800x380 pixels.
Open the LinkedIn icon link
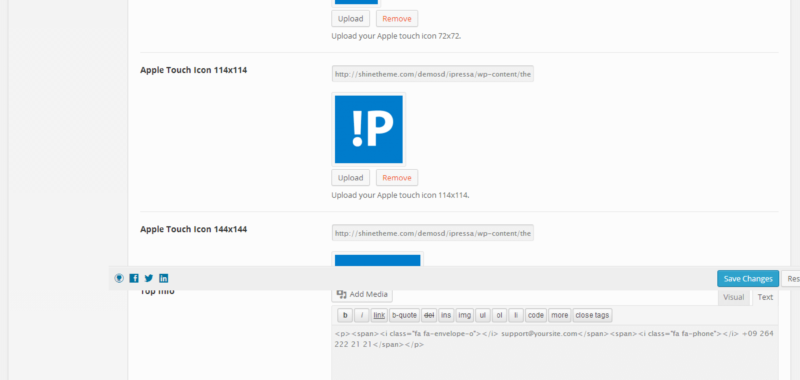(163, 278)
